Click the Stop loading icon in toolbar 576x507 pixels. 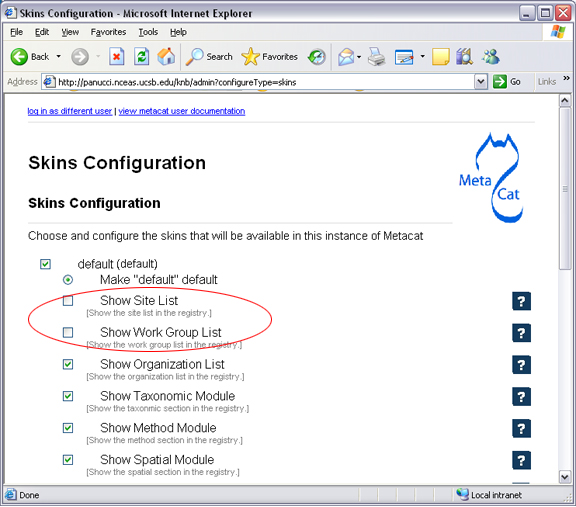[116, 57]
